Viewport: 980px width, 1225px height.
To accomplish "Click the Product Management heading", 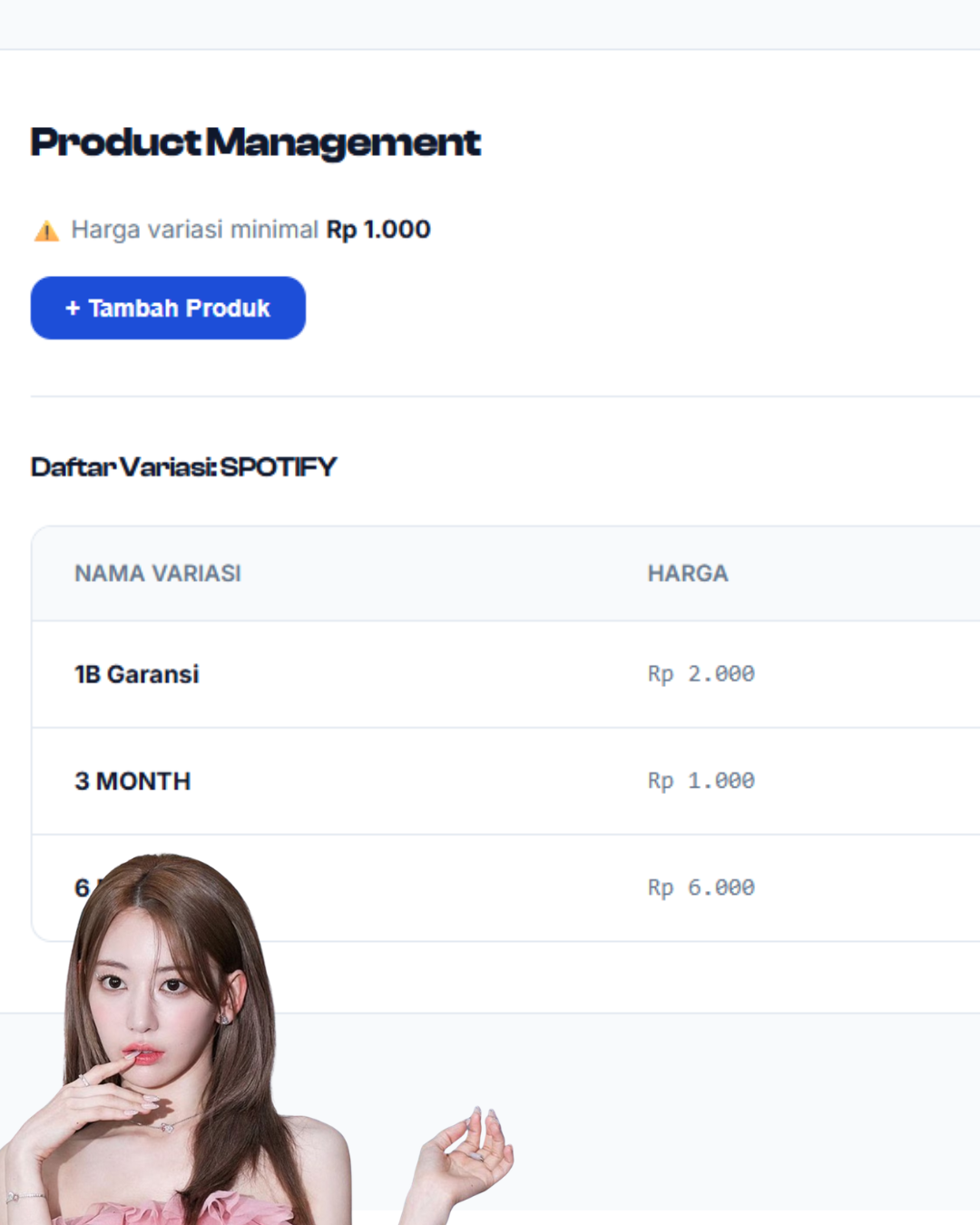I will pos(256,142).
